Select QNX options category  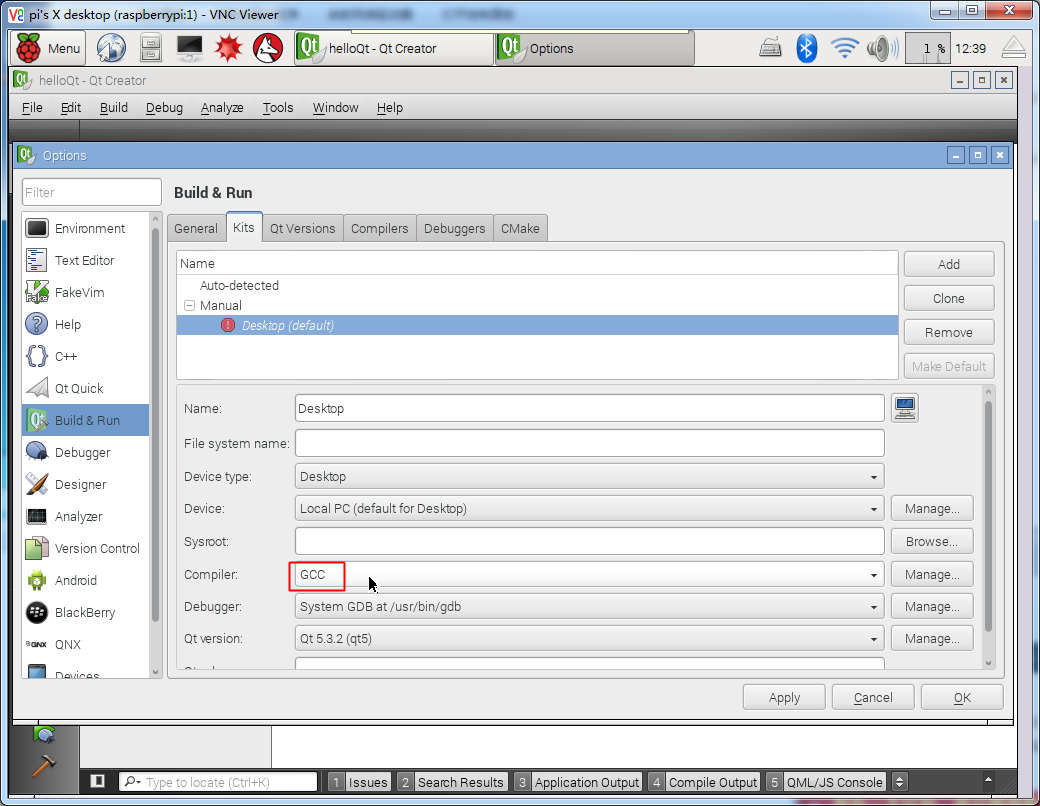click(86, 644)
